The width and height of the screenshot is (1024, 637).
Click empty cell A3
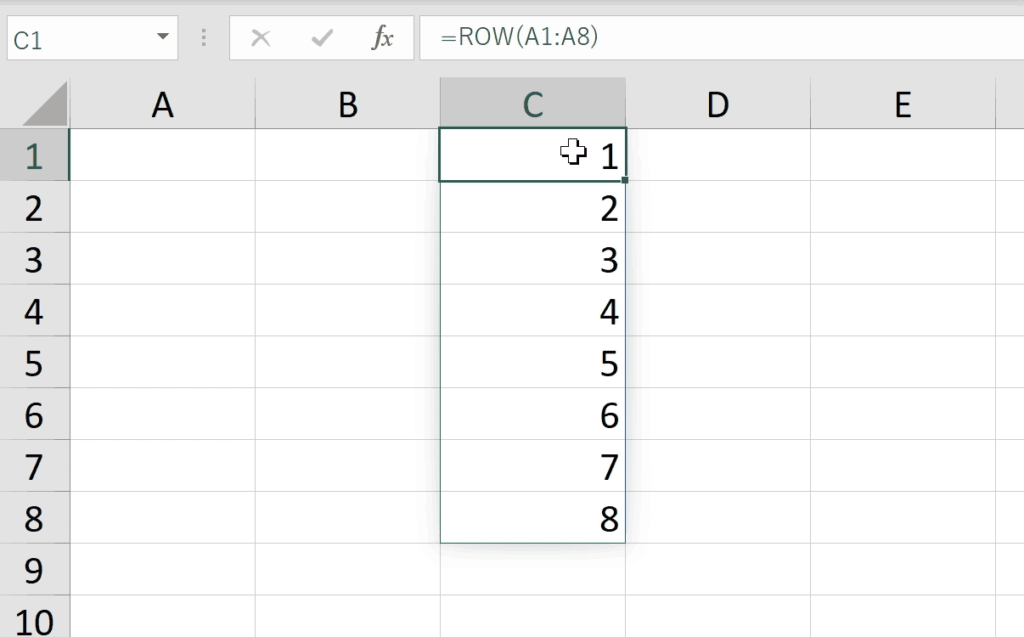click(162, 260)
